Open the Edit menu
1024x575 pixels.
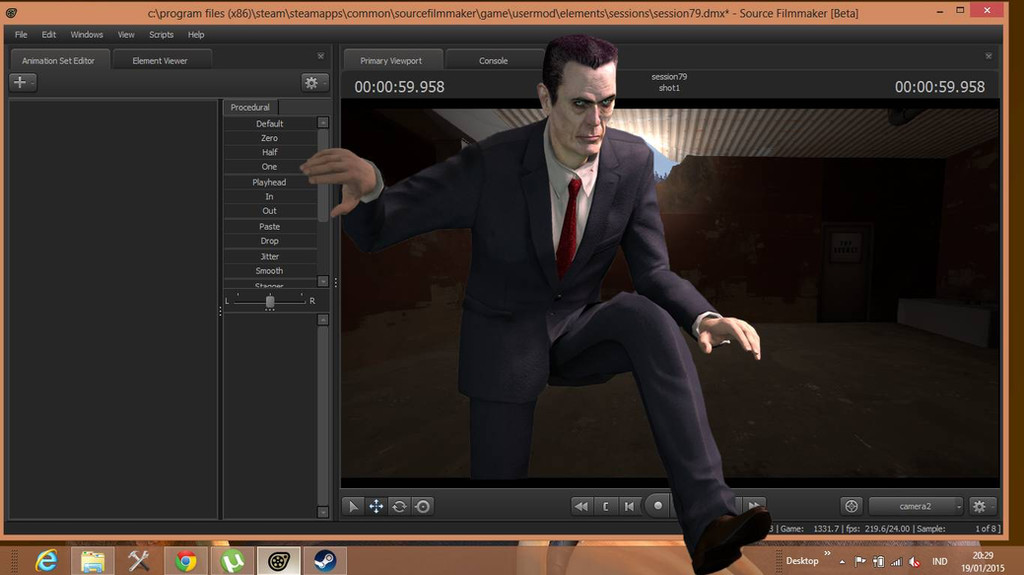pyautogui.click(x=49, y=35)
